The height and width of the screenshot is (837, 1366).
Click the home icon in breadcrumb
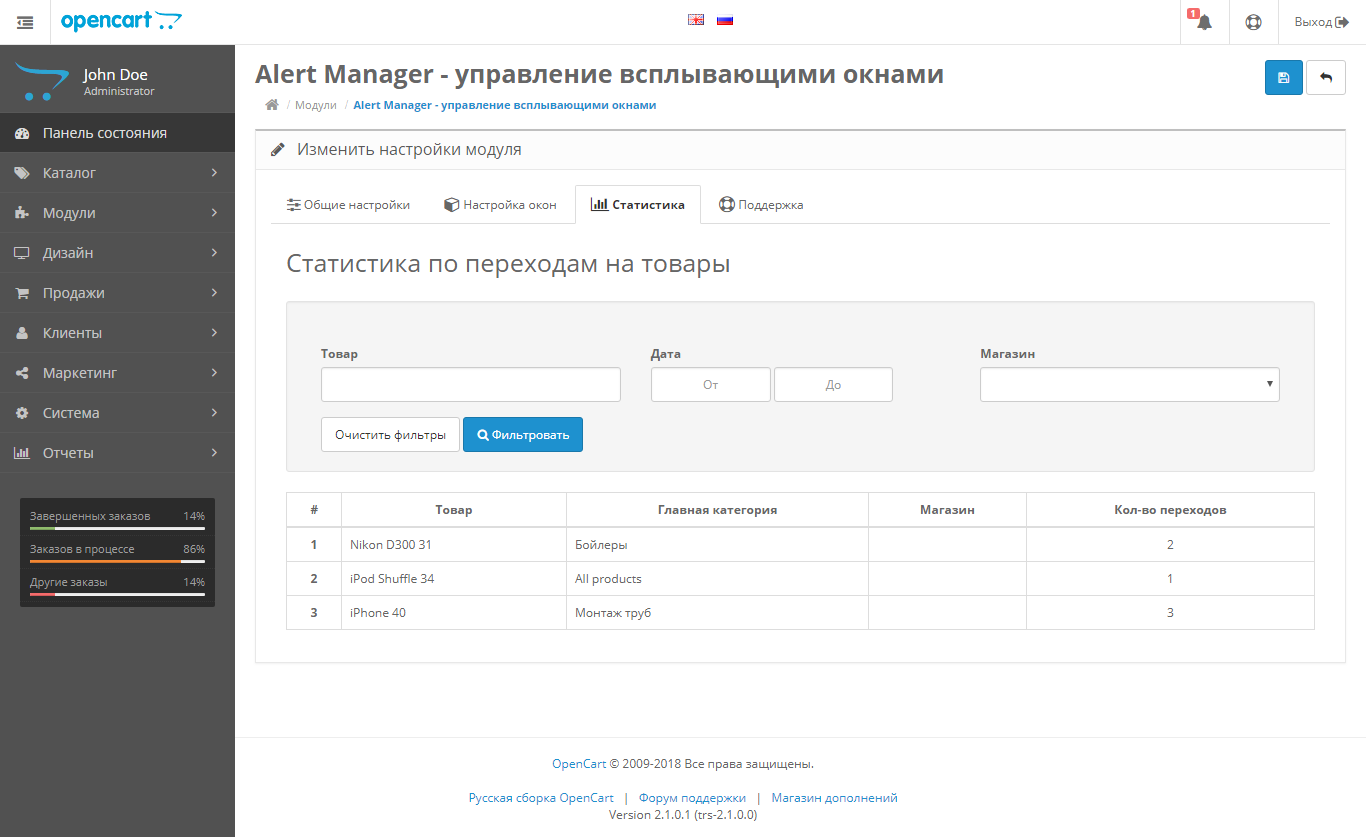tap(271, 105)
